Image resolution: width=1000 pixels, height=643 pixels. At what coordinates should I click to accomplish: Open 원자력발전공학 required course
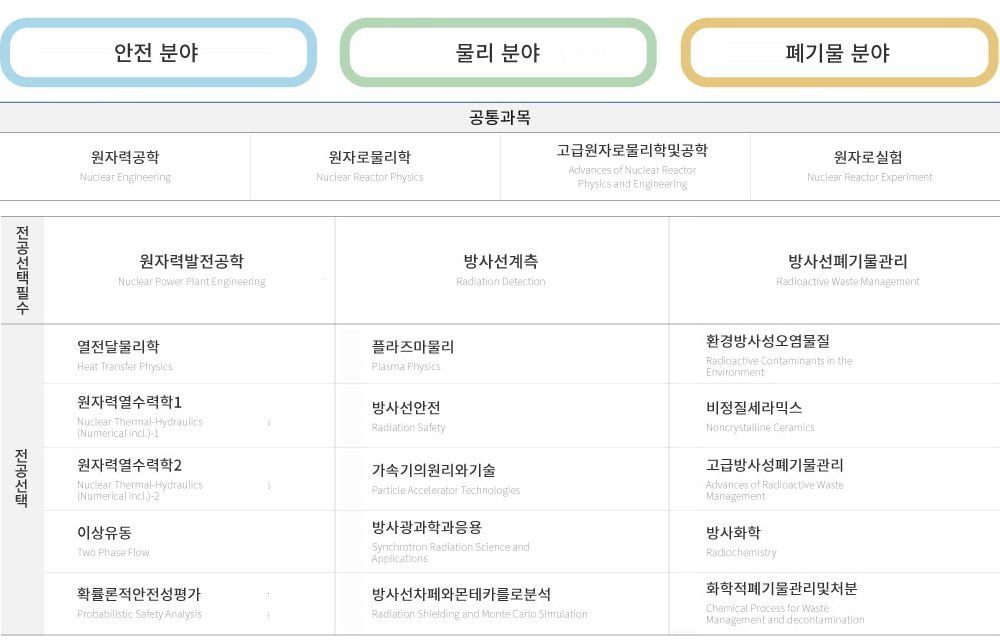191,262
